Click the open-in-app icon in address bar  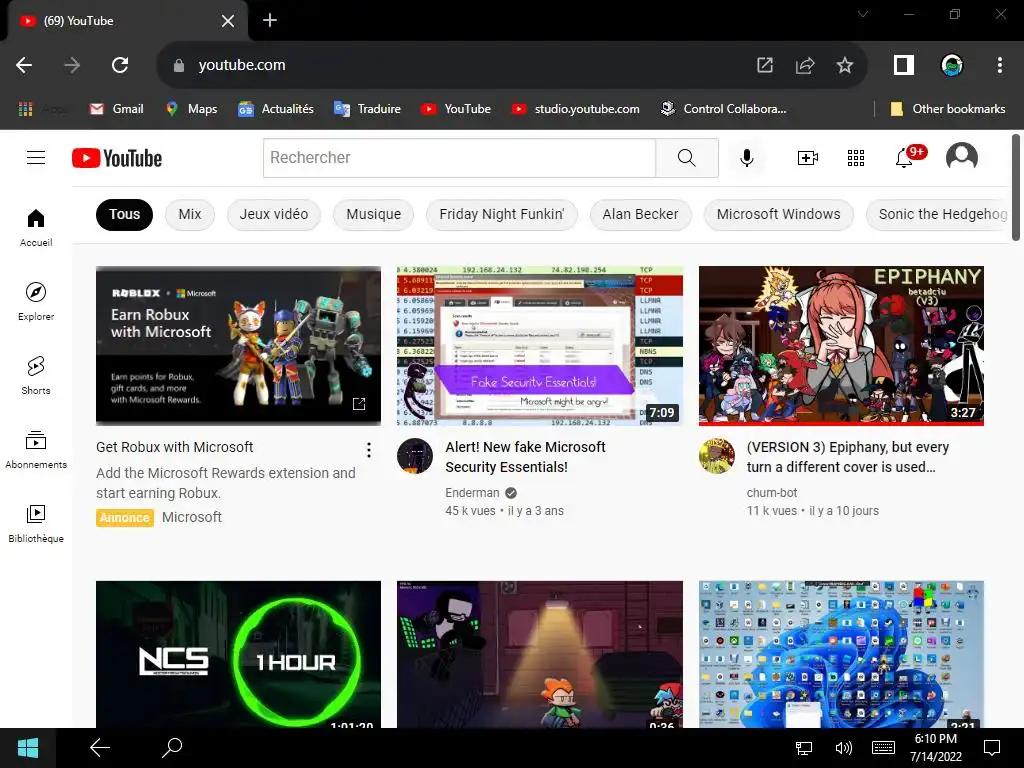pos(765,65)
